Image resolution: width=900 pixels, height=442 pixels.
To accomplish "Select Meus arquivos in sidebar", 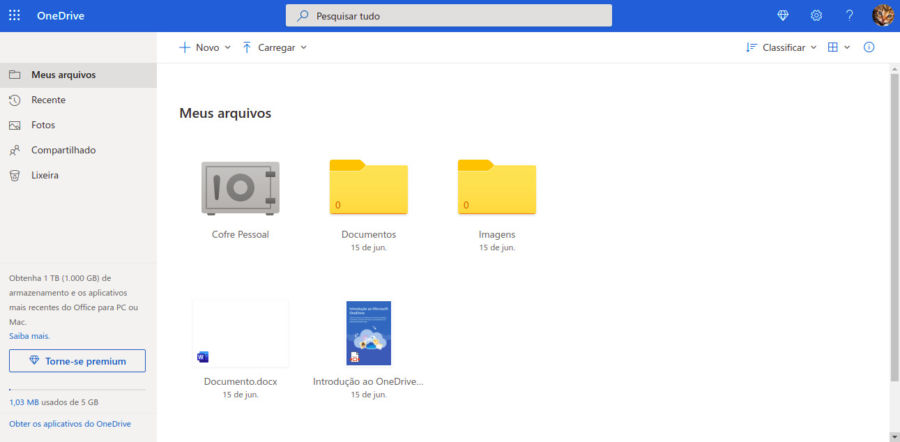I will pyautogui.click(x=78, y=75).
